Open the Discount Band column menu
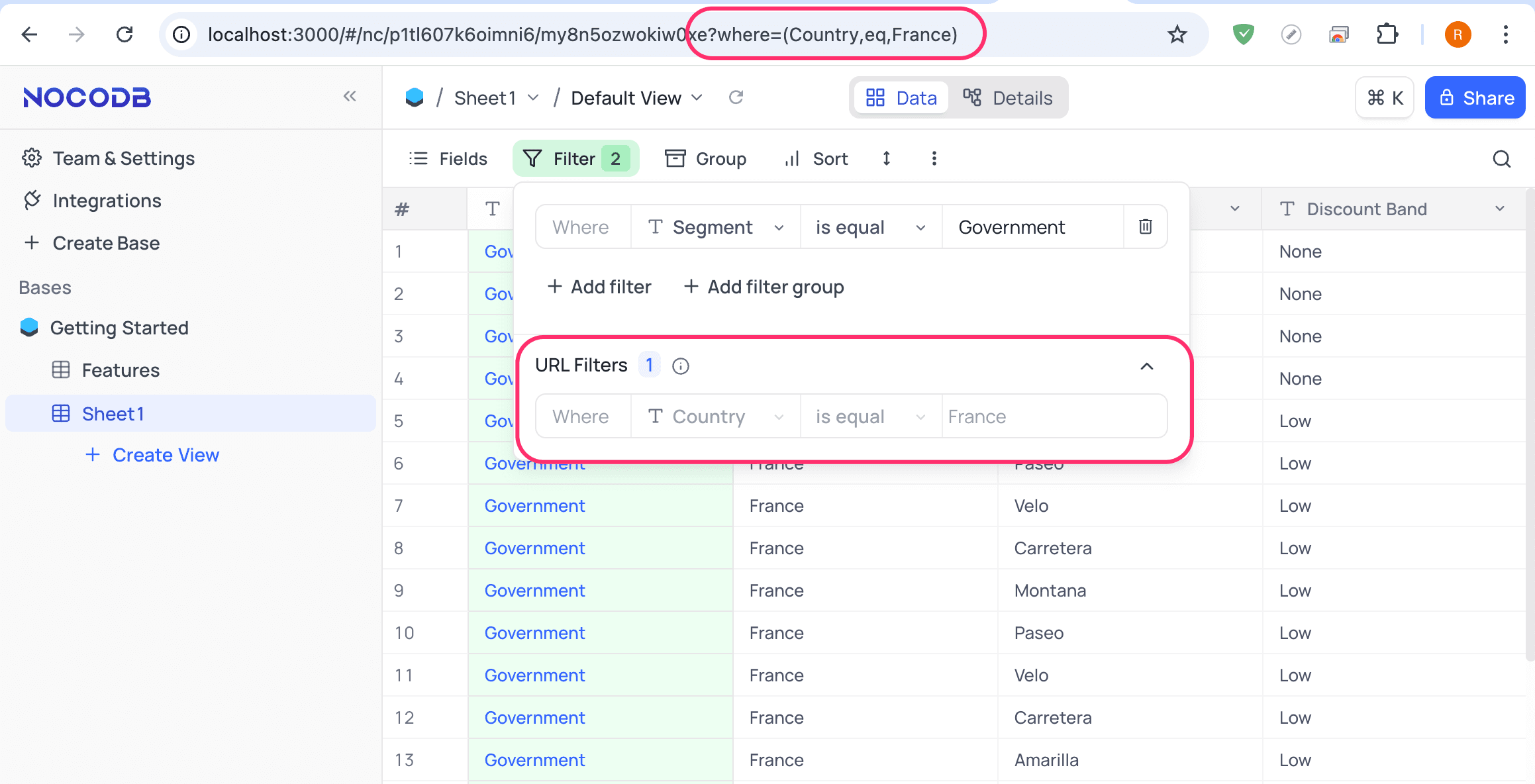The height and width of the screenshot is (784, 1535). pyautogui.click(x=1501, y=209)
